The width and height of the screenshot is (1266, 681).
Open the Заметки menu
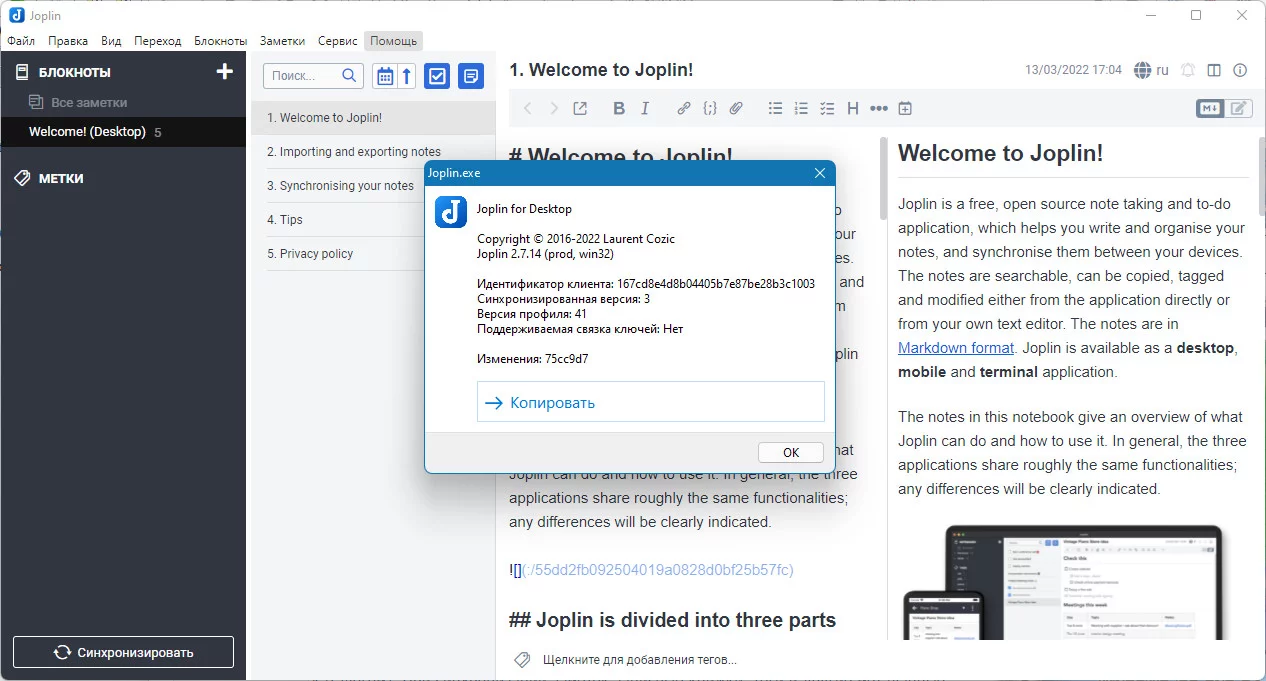(x=282, y=41)
